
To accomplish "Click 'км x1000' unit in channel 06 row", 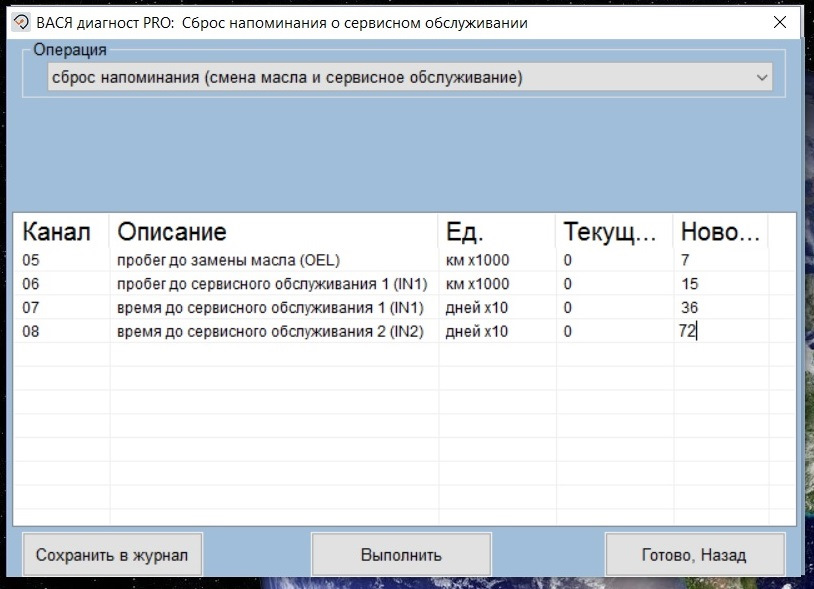I will point(477,284).
